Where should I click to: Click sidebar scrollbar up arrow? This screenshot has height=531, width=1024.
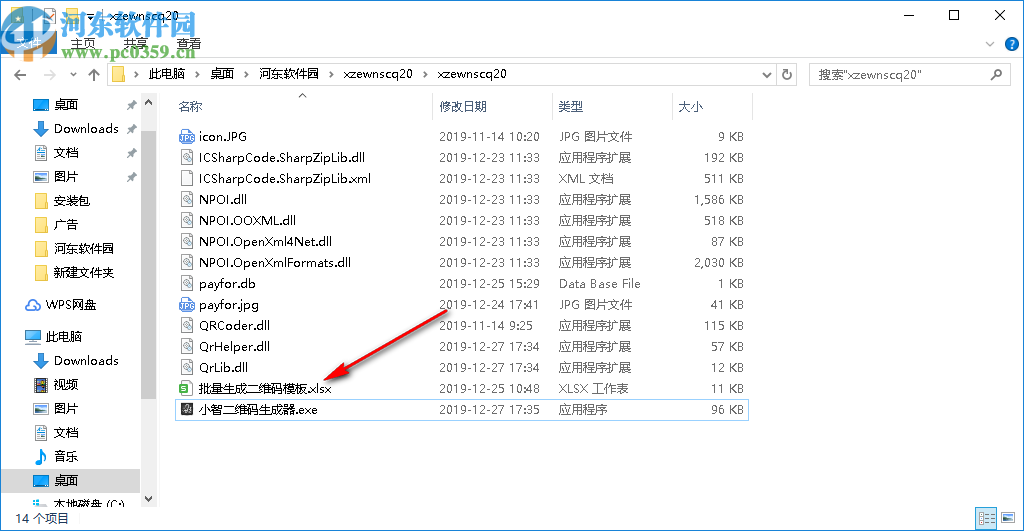(148, 103)
